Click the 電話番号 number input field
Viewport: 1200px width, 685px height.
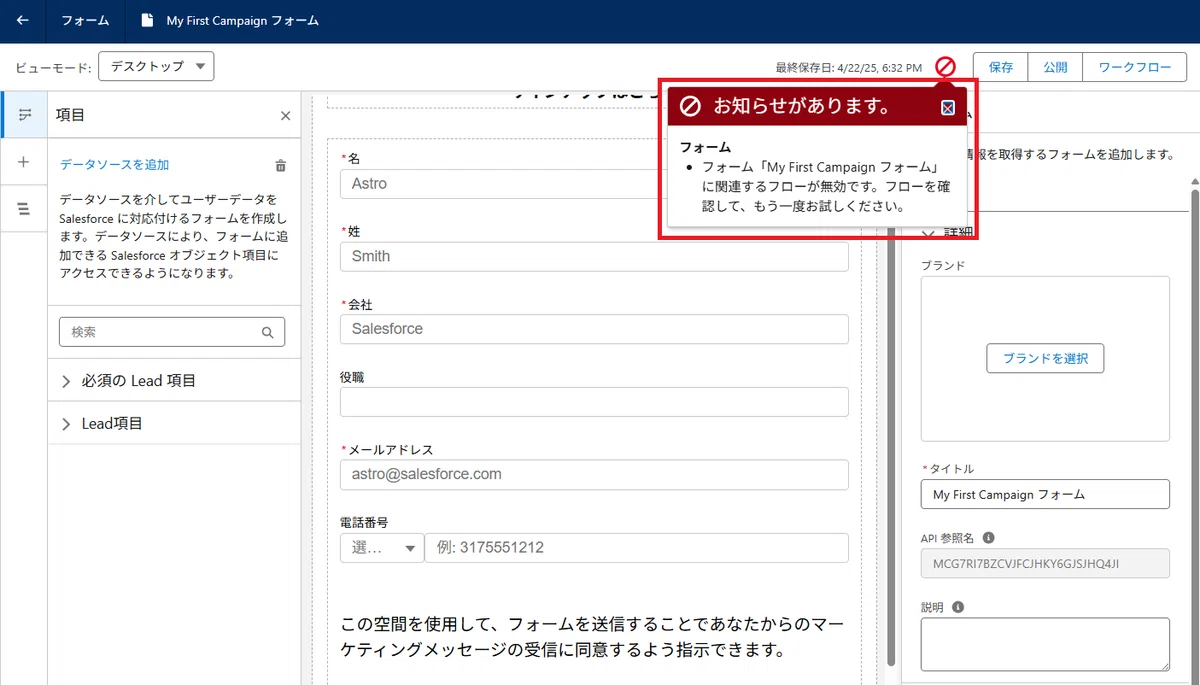(x=637, y=548)
